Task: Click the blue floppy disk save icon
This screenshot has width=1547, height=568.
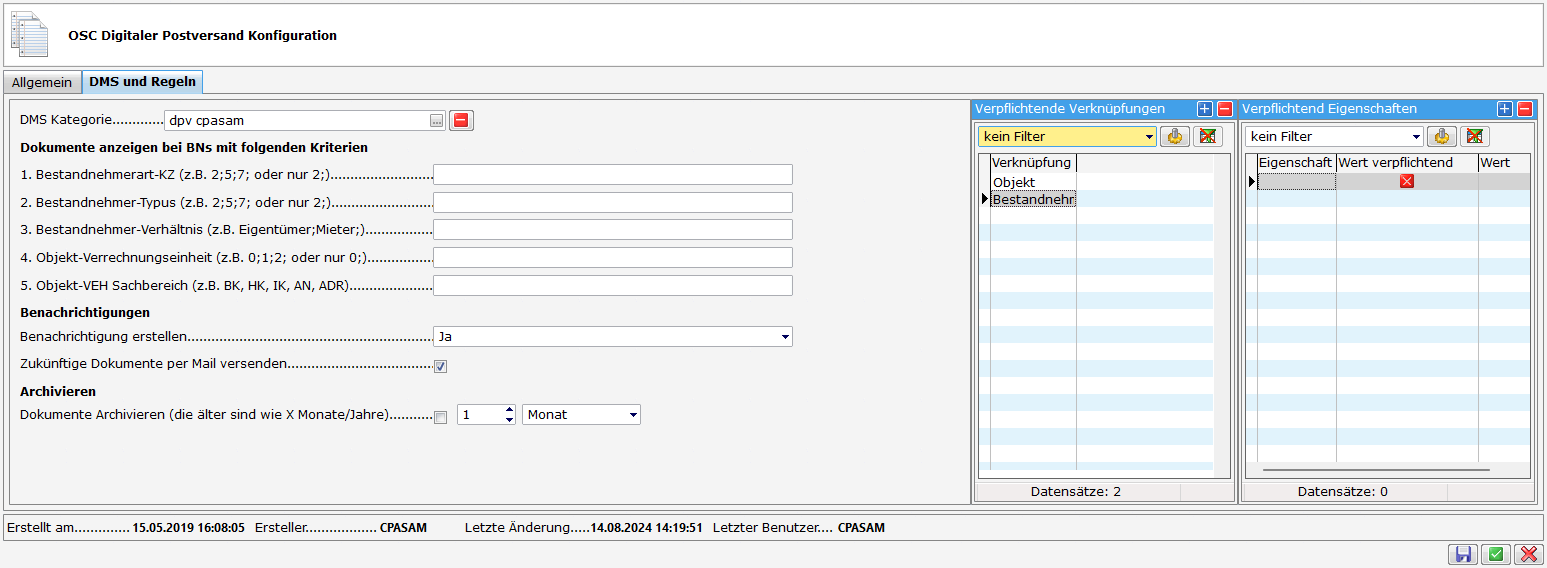Action: pos(1464,555)
